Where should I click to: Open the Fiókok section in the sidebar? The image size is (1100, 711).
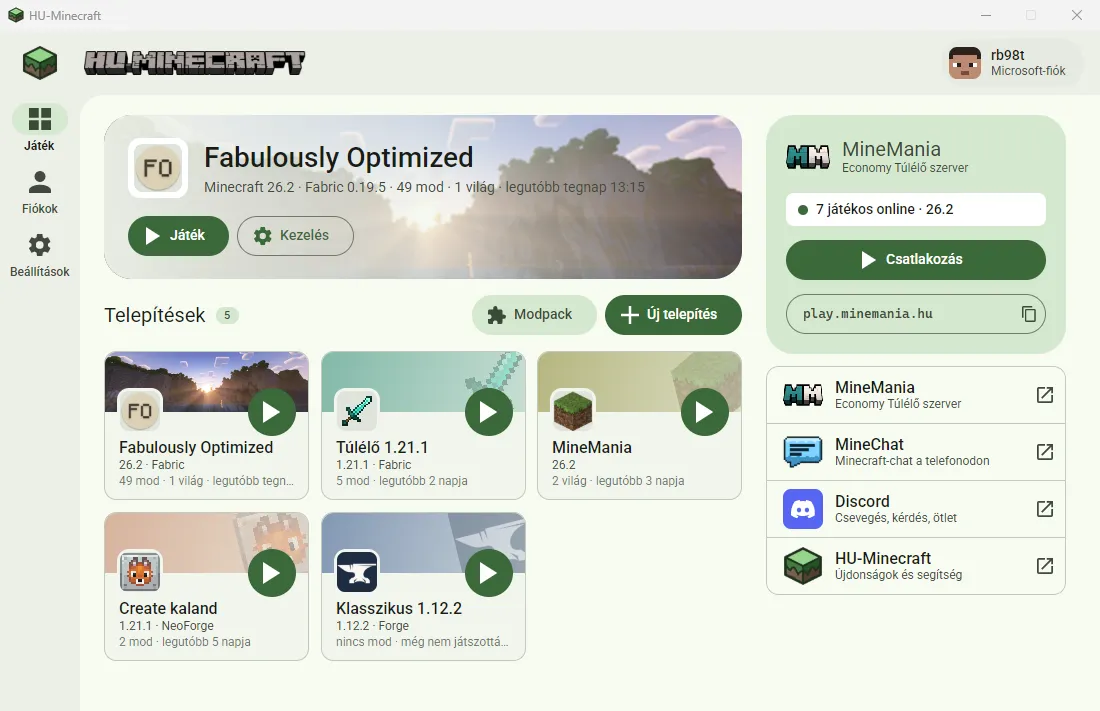39,192
